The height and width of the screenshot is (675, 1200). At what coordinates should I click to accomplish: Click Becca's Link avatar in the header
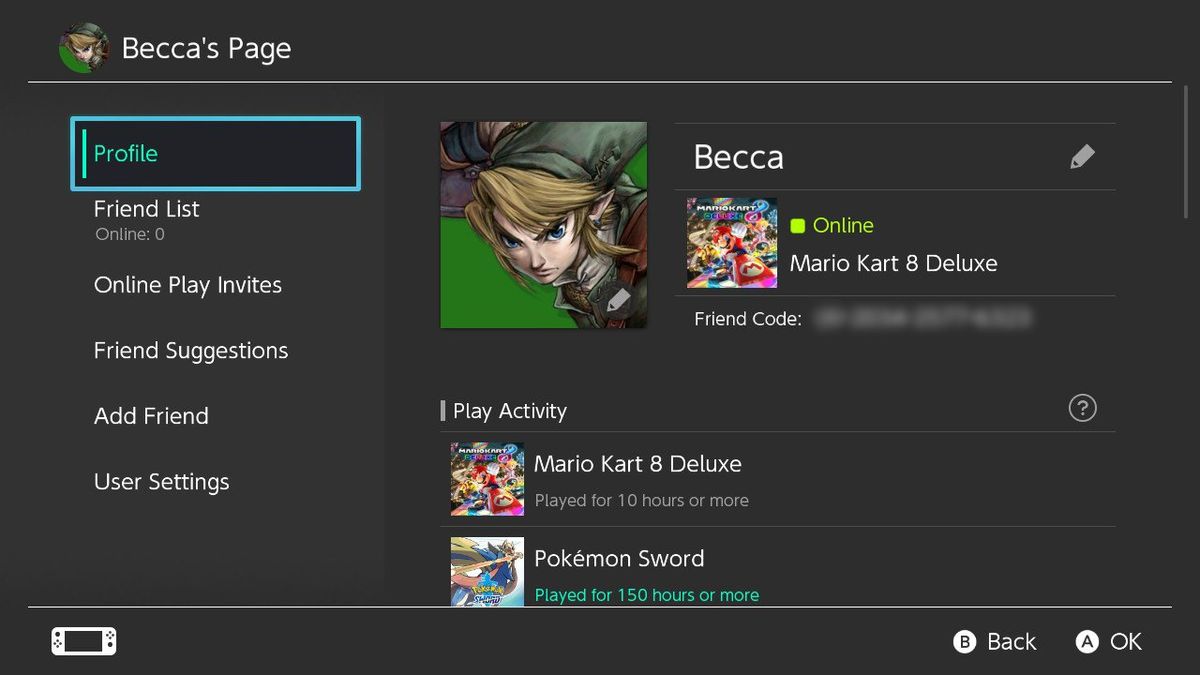coord(85,46)
